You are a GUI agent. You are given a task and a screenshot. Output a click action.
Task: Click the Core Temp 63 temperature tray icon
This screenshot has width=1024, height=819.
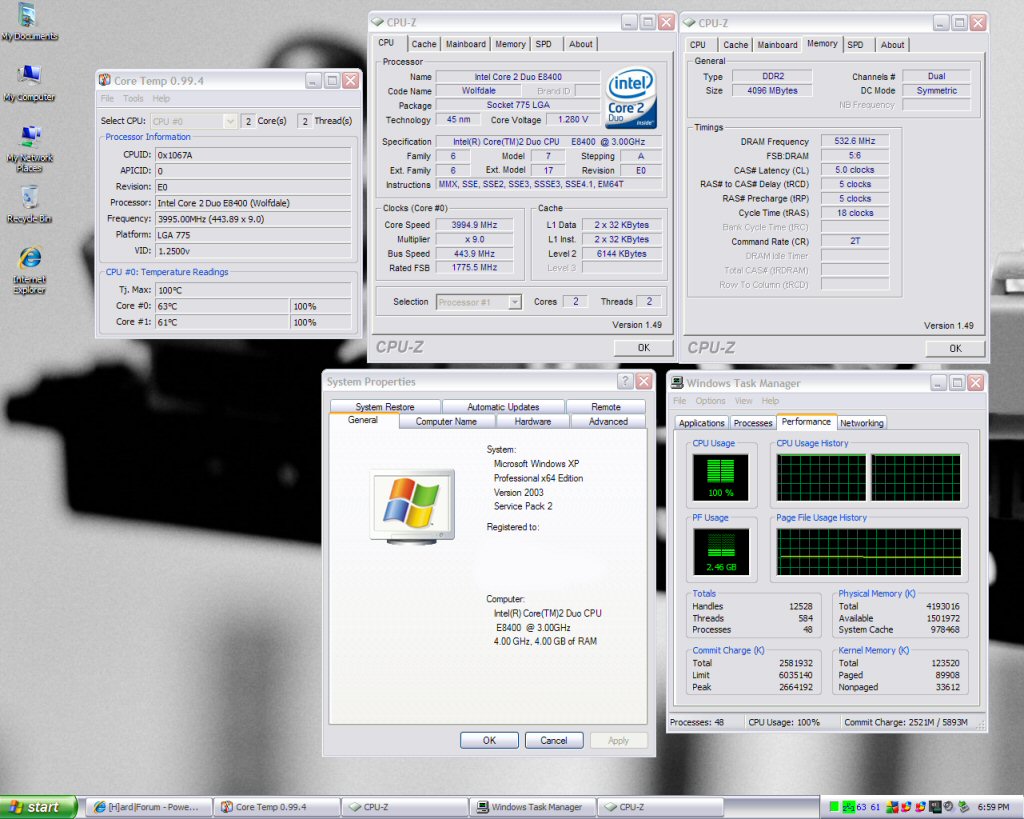(x=861, y=807)
